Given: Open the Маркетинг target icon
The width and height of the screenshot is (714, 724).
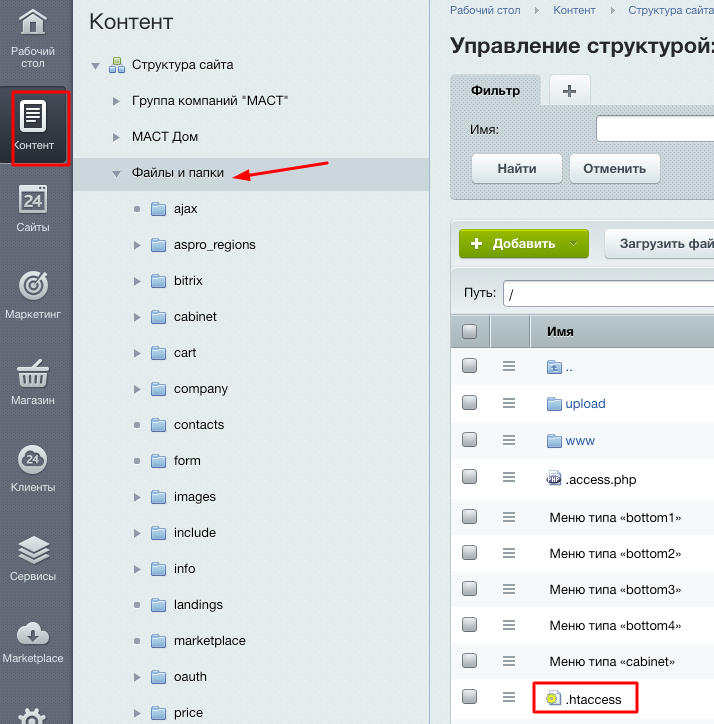Looking at the screenshot, I should click(33, 285).
